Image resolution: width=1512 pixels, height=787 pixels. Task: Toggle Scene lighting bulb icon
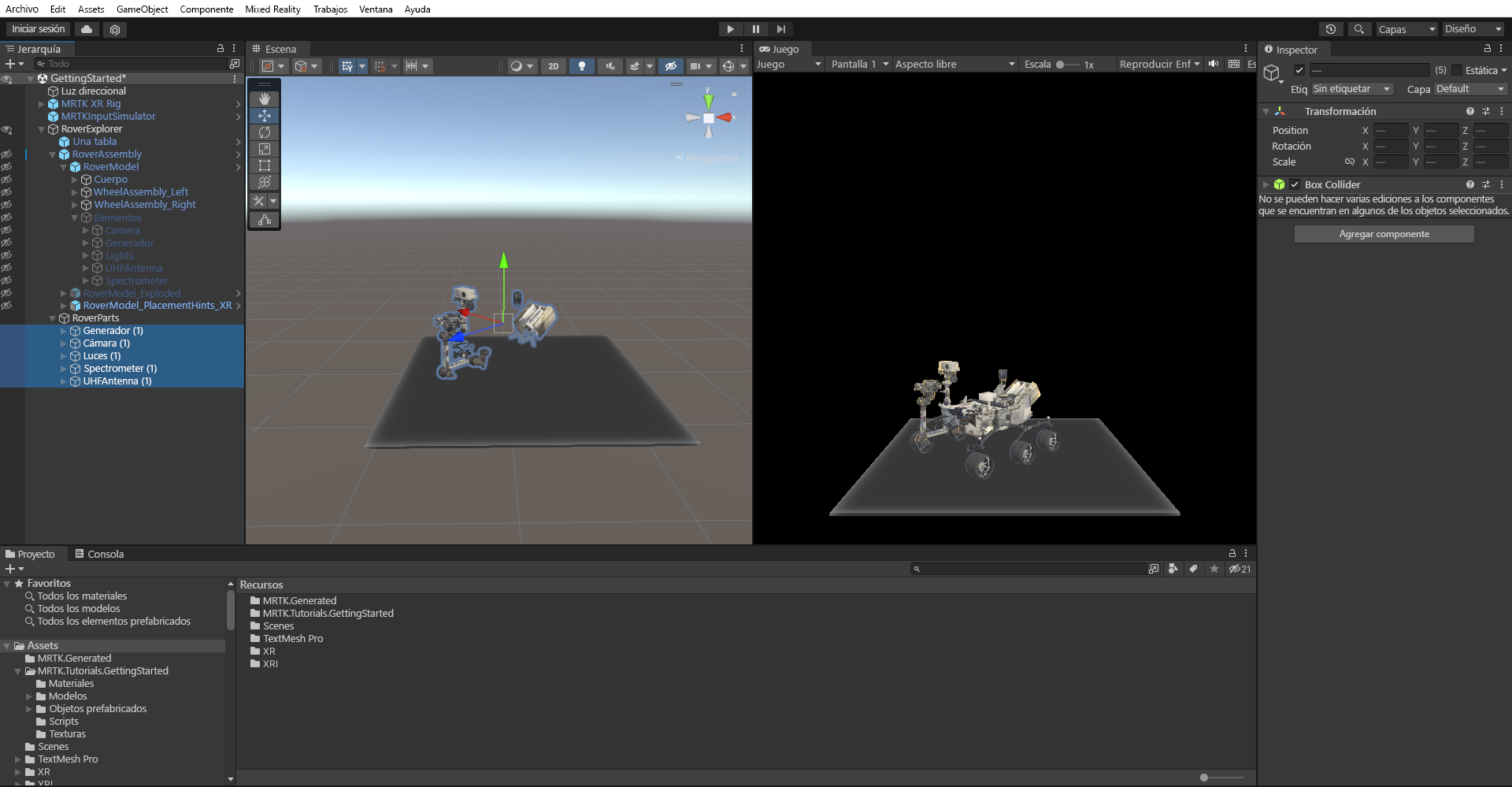coord(582,66)
